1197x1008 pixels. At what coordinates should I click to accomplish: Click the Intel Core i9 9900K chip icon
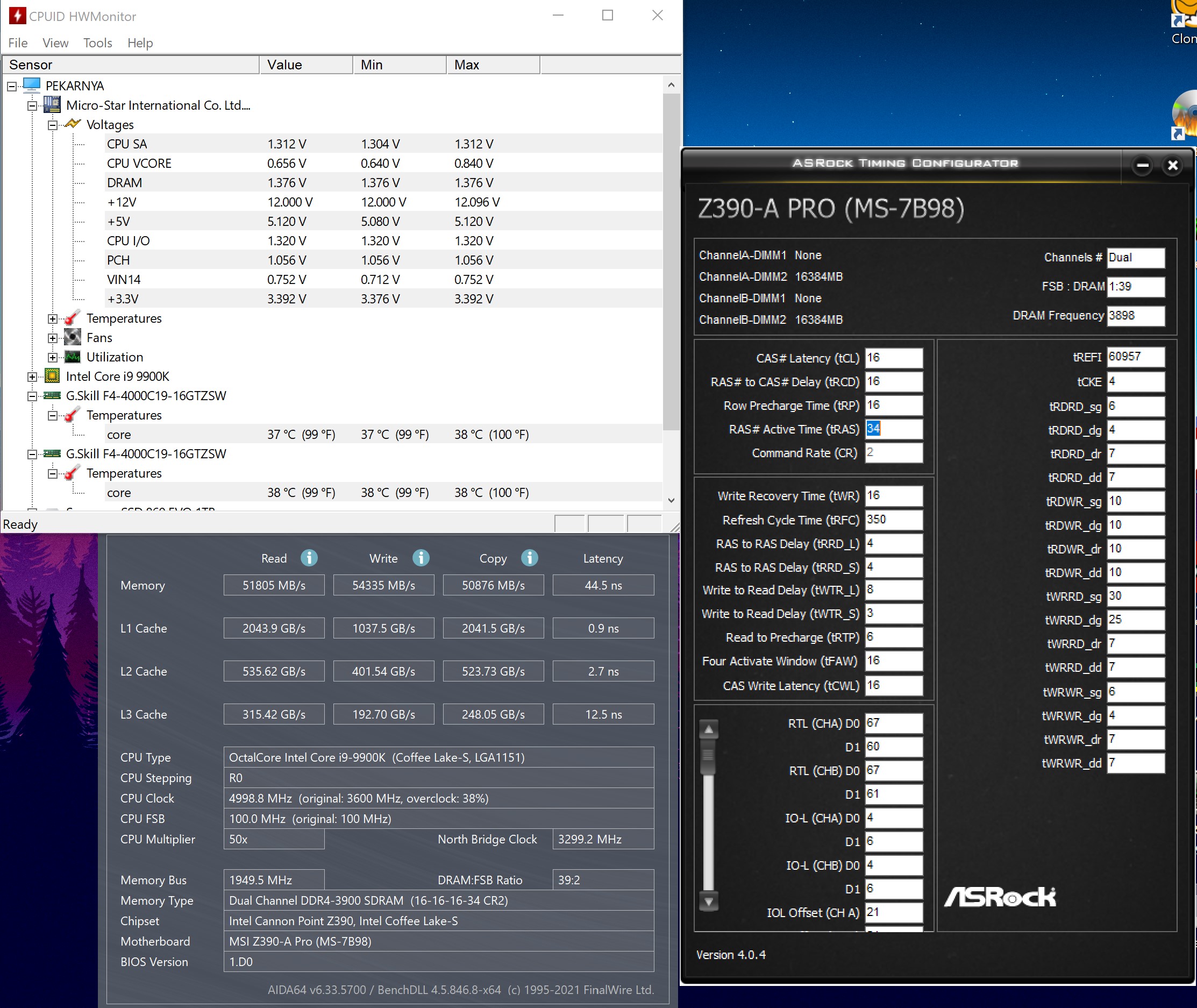point(53,376)
